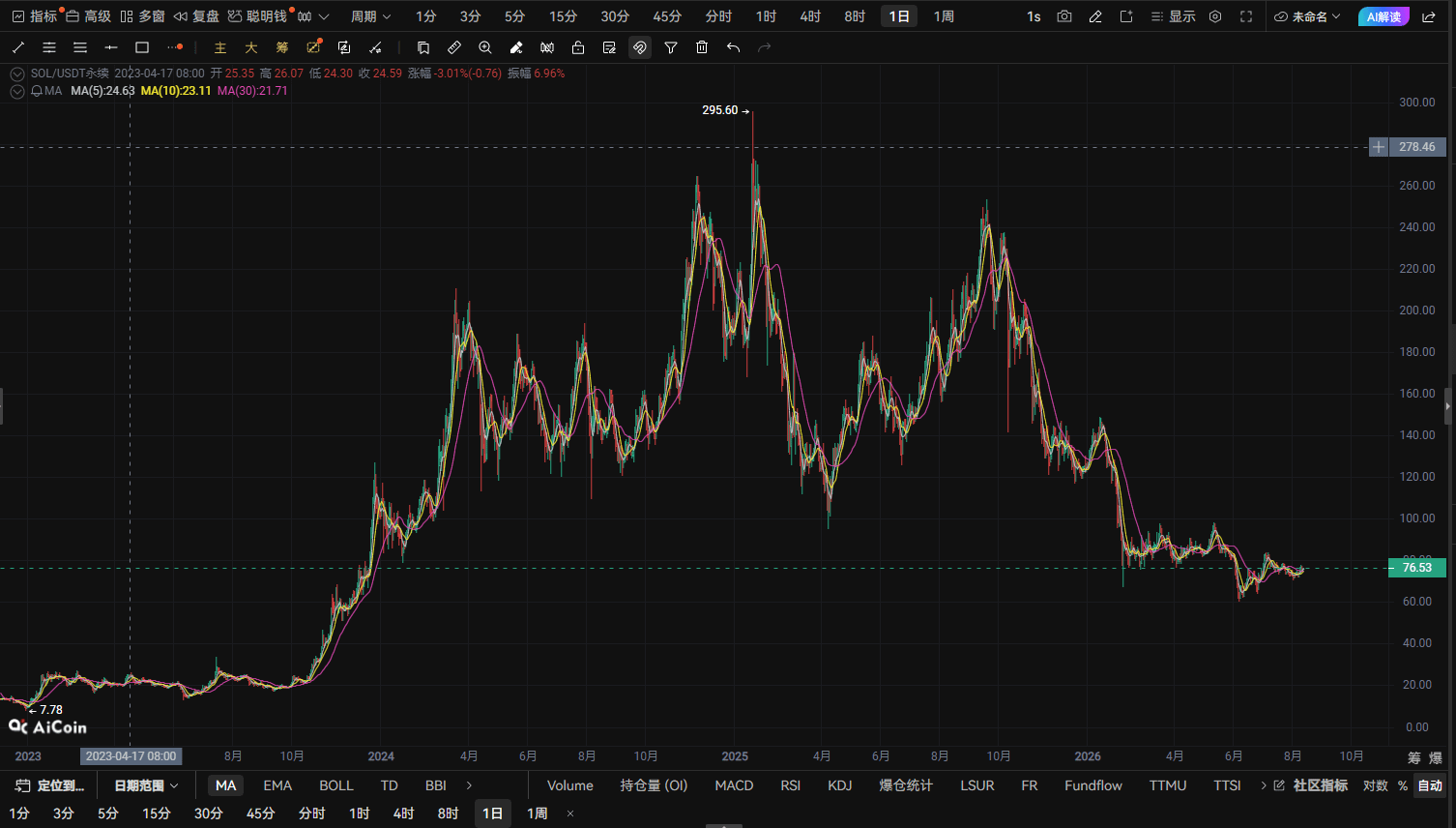Select 30分 in the bottom interval bar
This screenshot has width=1456, height=828.
click(x=208, y=813)
